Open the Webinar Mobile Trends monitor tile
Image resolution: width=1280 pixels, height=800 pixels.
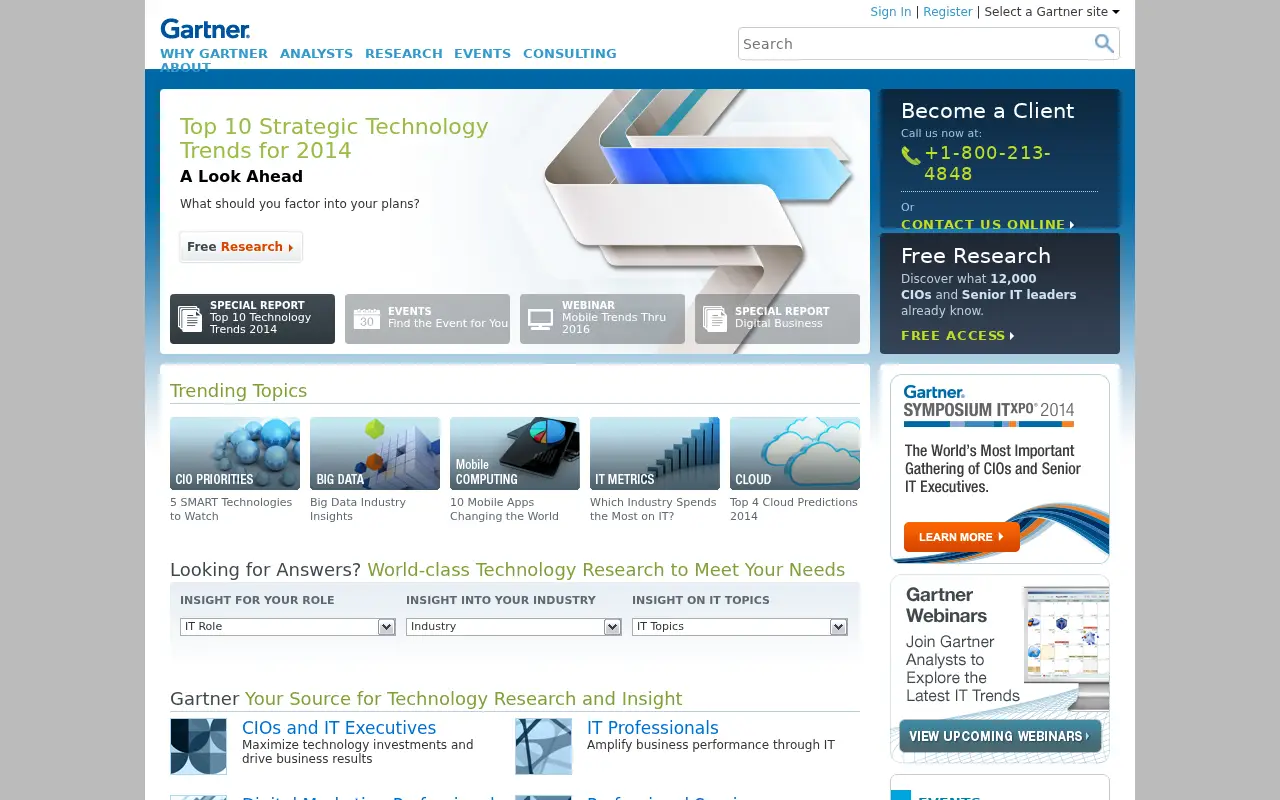pyautogui.click(x=602, y=319)
